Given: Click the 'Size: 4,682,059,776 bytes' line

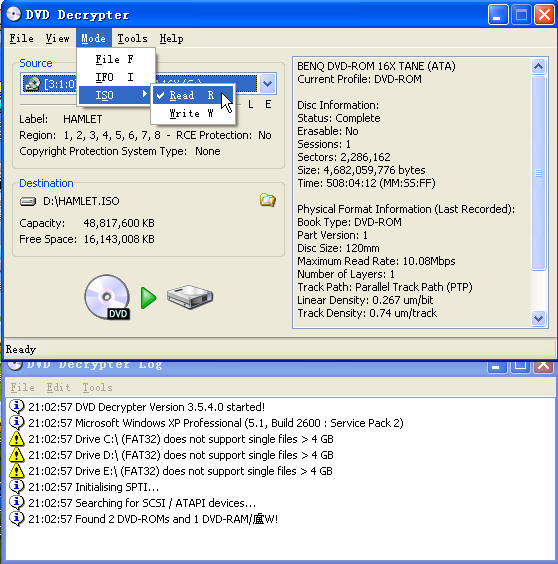Looking at the screenshot, I should (x=361, y=170).
